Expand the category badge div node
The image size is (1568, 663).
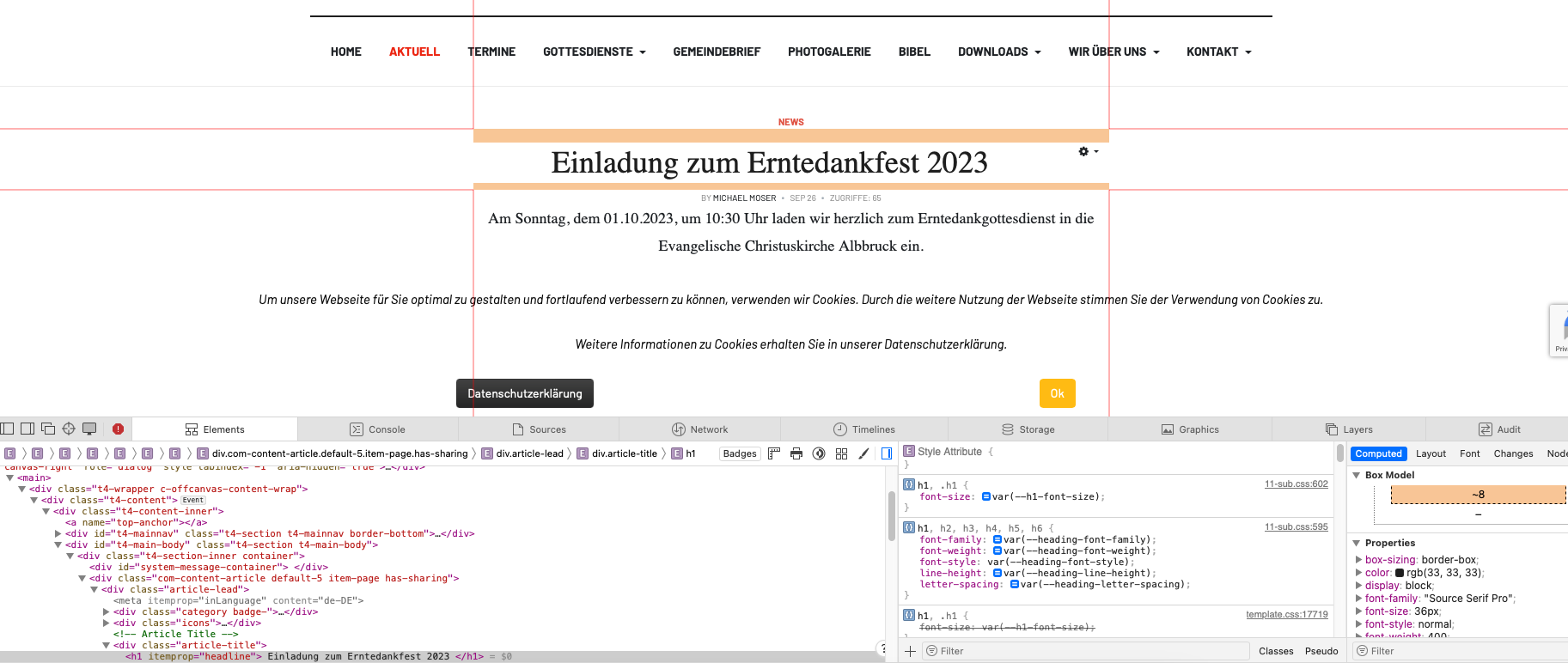tap(107, 612)
